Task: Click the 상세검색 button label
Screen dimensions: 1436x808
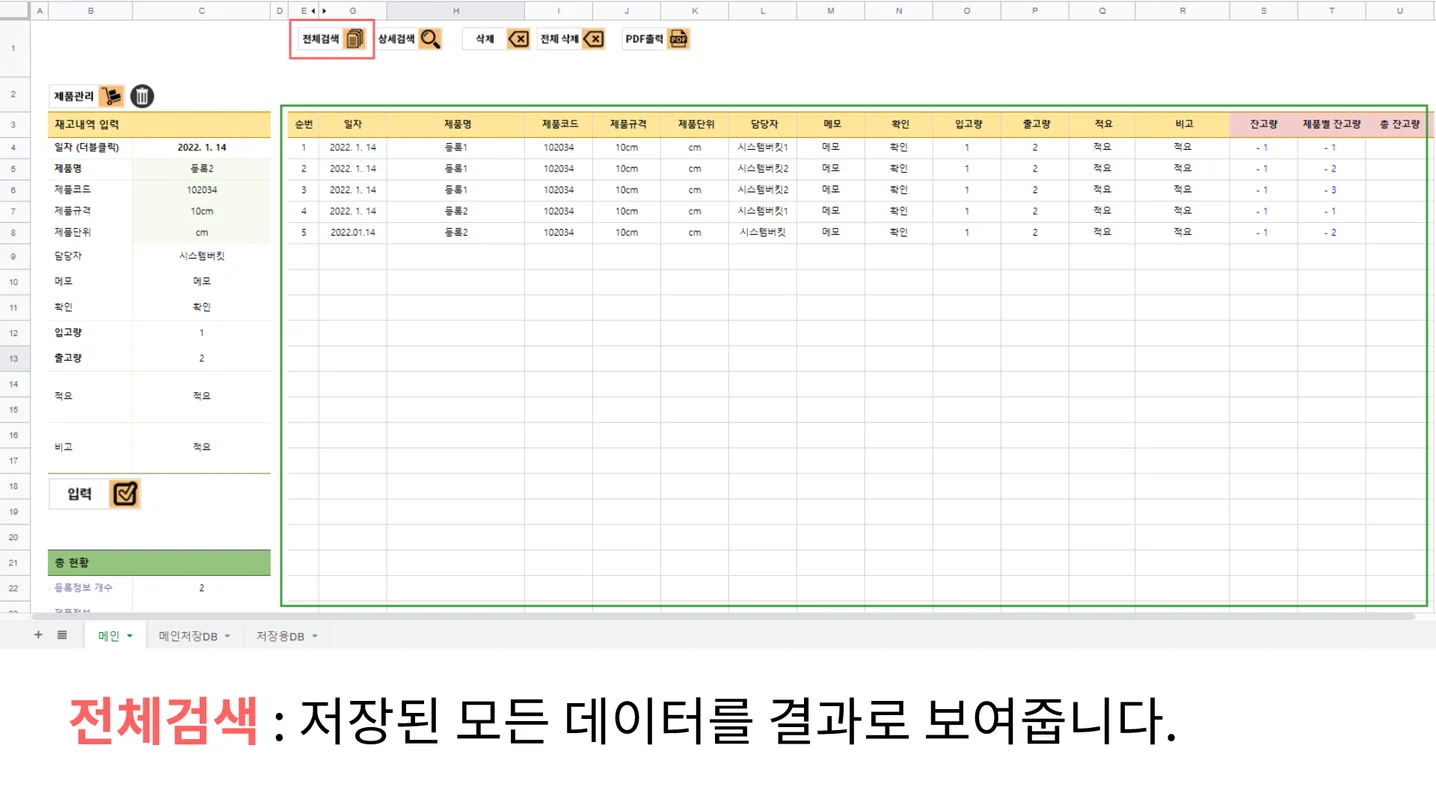Action: (396, 40)
